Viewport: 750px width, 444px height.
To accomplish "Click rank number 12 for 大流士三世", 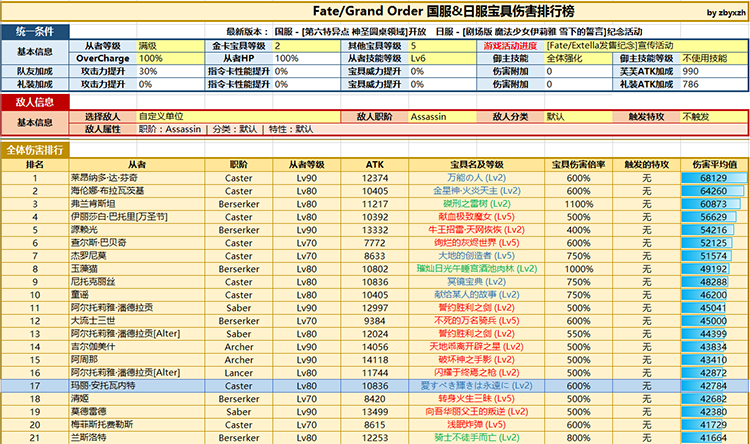I will (35, 321).
